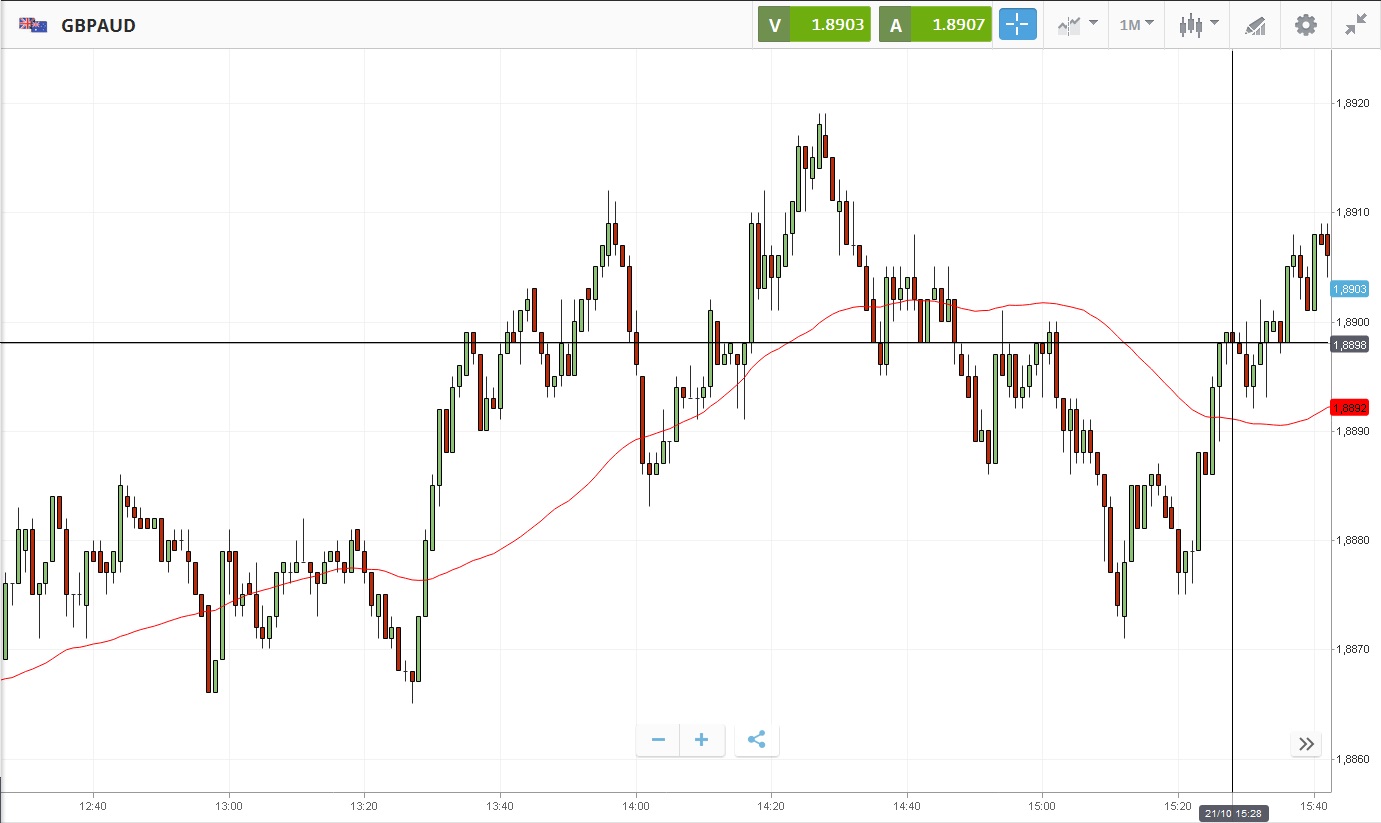Share the chart
This screenshot has height=823, width=1381.
tap(757, 740)
